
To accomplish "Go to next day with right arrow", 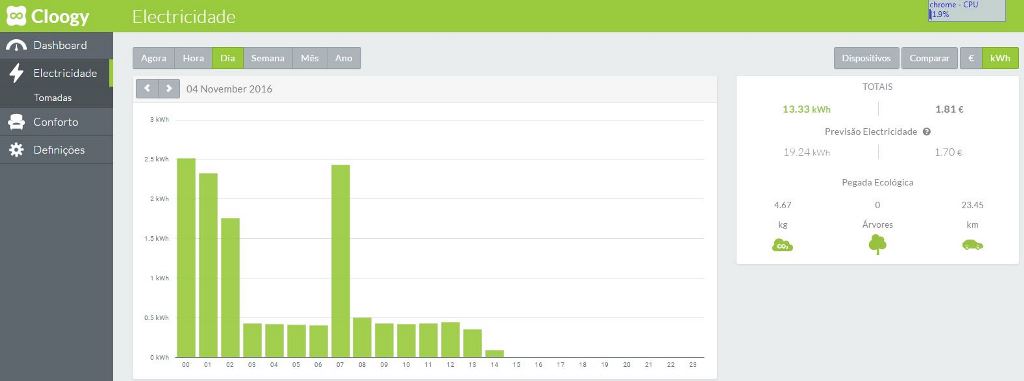I will point(169,89).
